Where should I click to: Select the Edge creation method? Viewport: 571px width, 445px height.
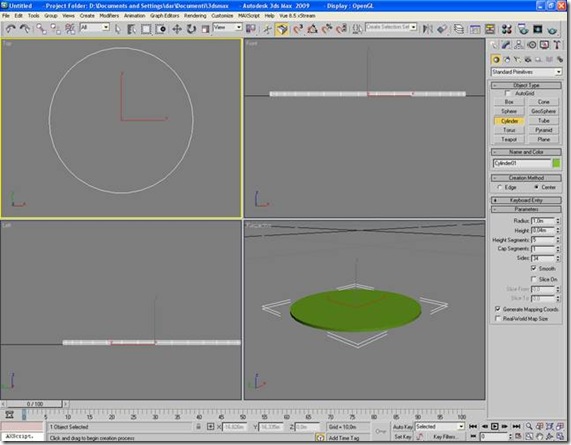pyautogui.click(x=500, y=187)
